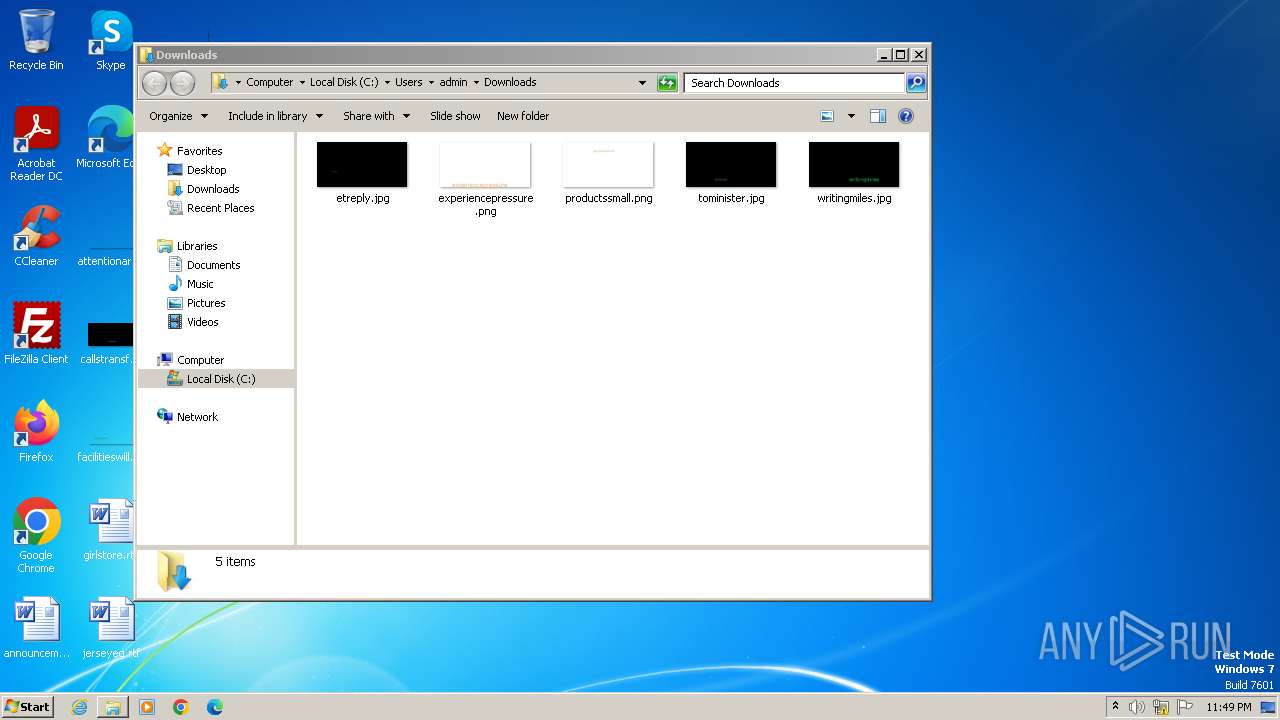This screenshot has height=720, width=1280.
Task: Open the Share with dropdown
Action: (376, 116)
